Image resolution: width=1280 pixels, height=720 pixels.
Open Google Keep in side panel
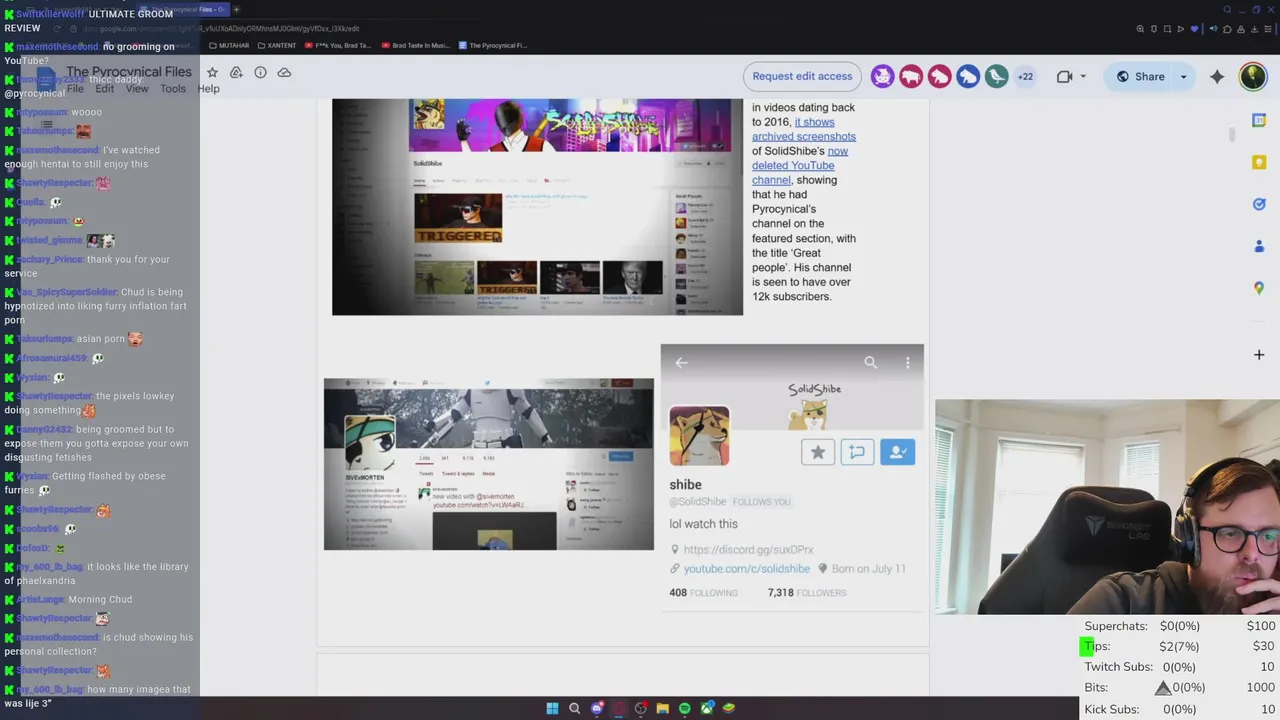tap(1259, 162)
